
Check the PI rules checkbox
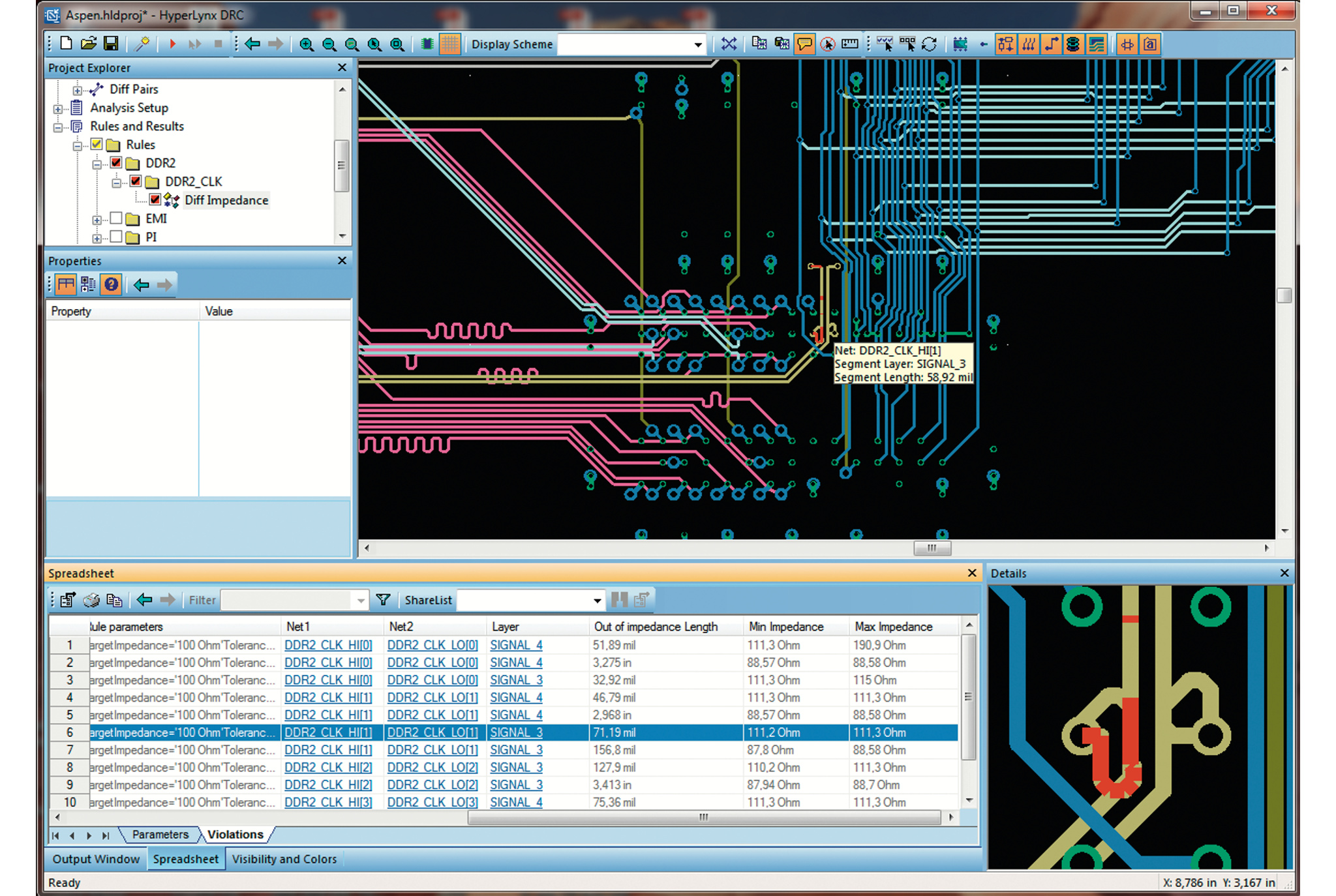coord(116,237)
